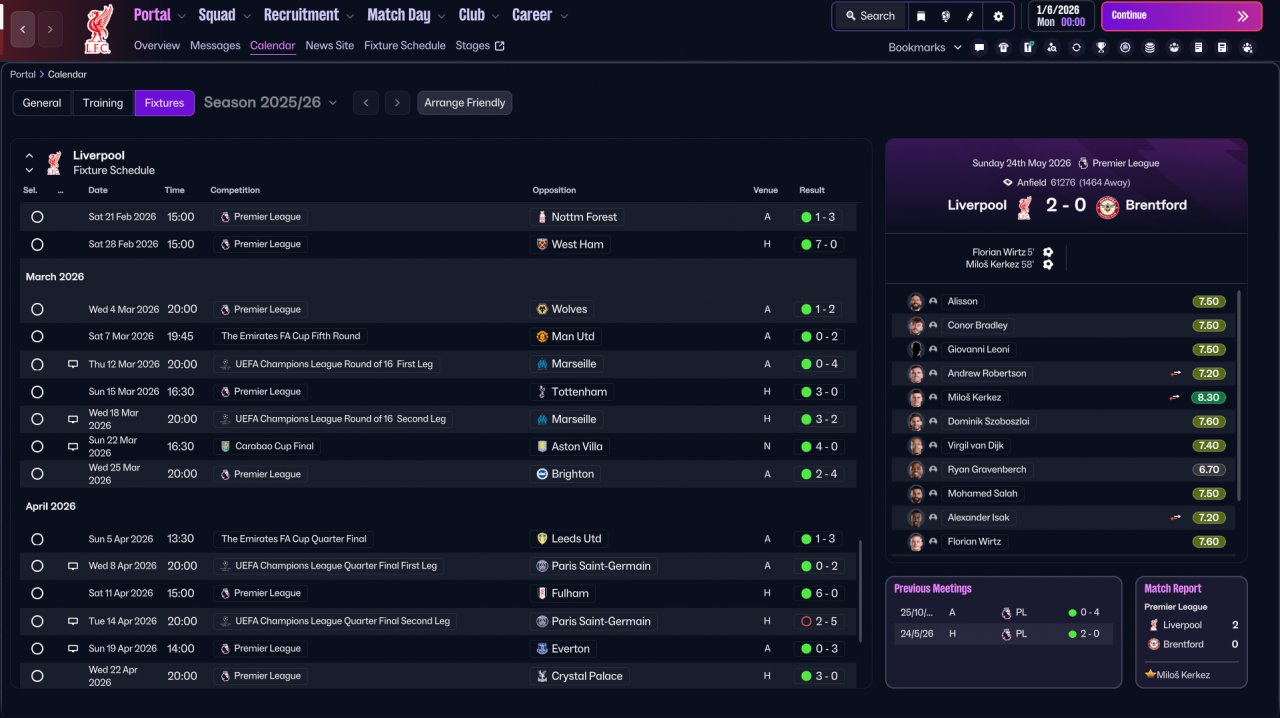Click the TV icon on Everton fixture row

click(x=73, y=649)
